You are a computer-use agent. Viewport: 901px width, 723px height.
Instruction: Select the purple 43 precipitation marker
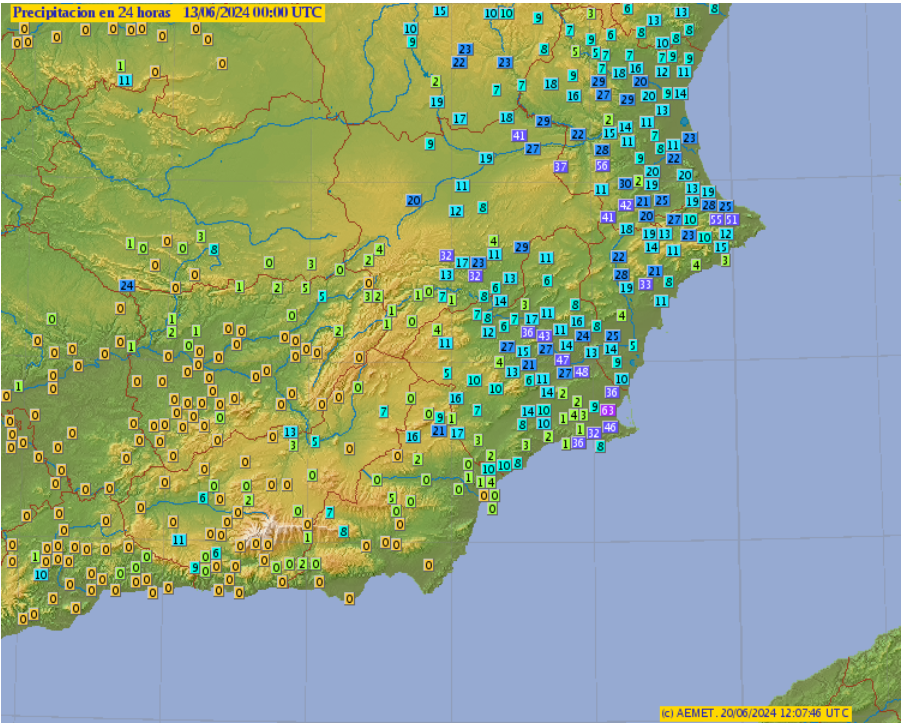[x=543, y=336]
